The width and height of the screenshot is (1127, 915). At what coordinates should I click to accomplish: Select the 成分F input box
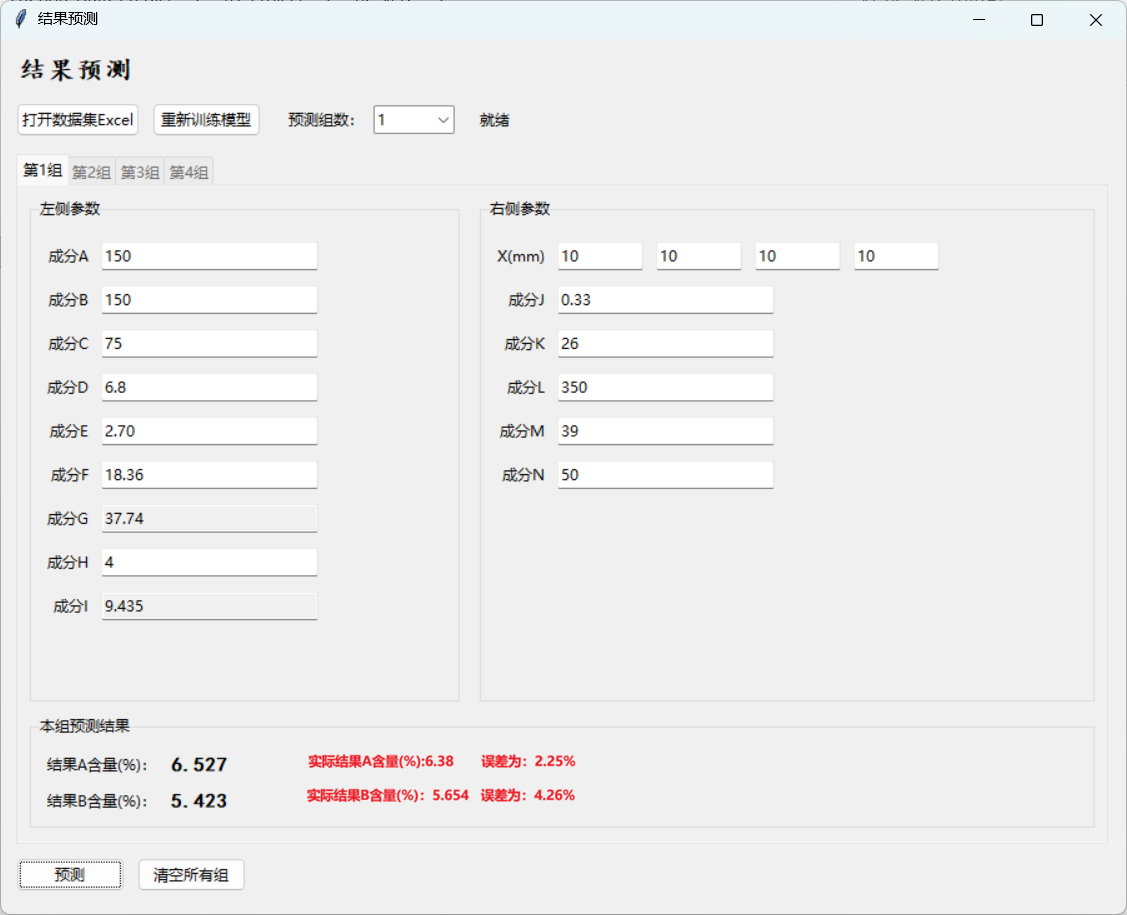[x=209, y=475]
